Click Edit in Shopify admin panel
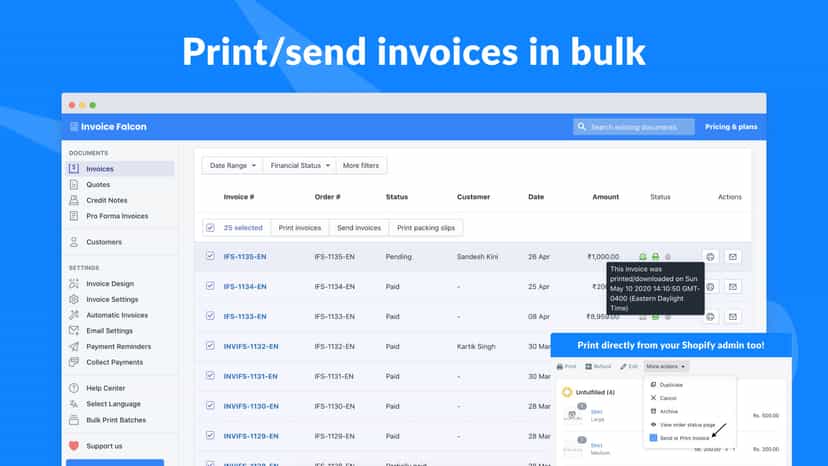 pyautogui.click(x=629, y=366)
